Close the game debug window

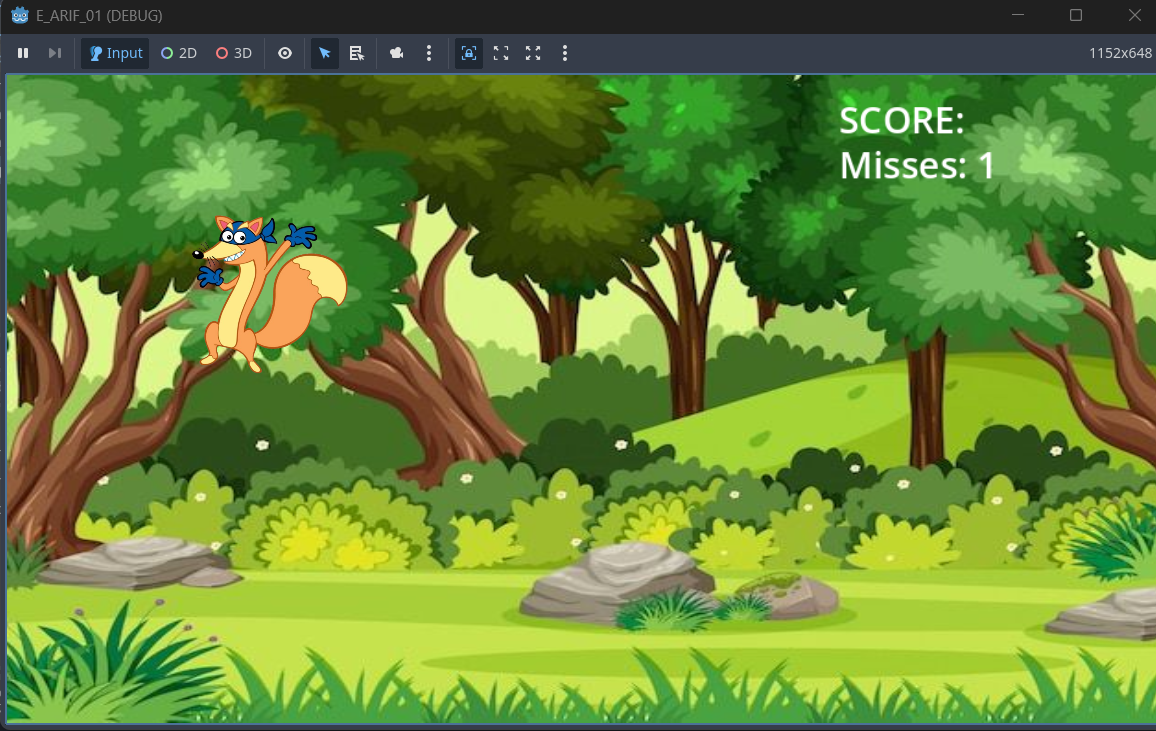click(x=1134, y=15)
